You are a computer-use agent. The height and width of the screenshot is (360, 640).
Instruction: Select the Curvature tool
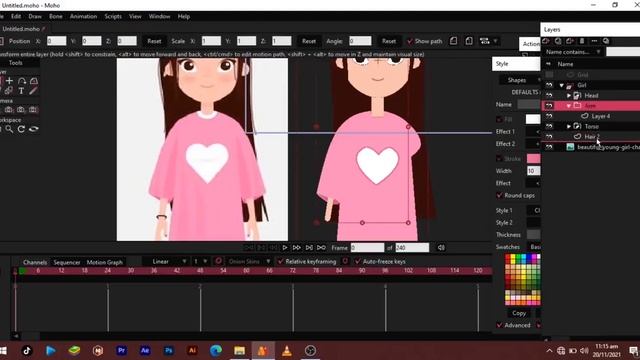pos(22,81)
